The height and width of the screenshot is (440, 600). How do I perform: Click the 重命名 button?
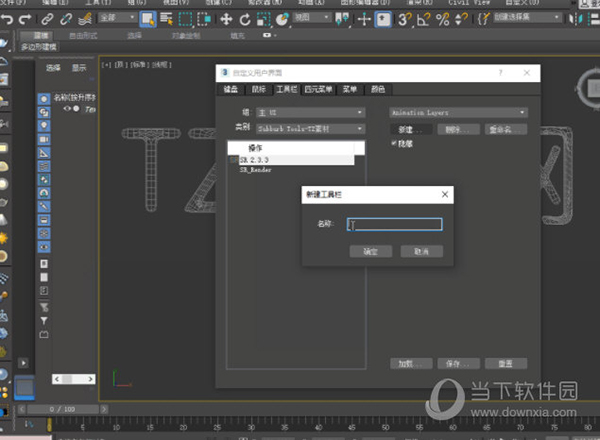506,129
